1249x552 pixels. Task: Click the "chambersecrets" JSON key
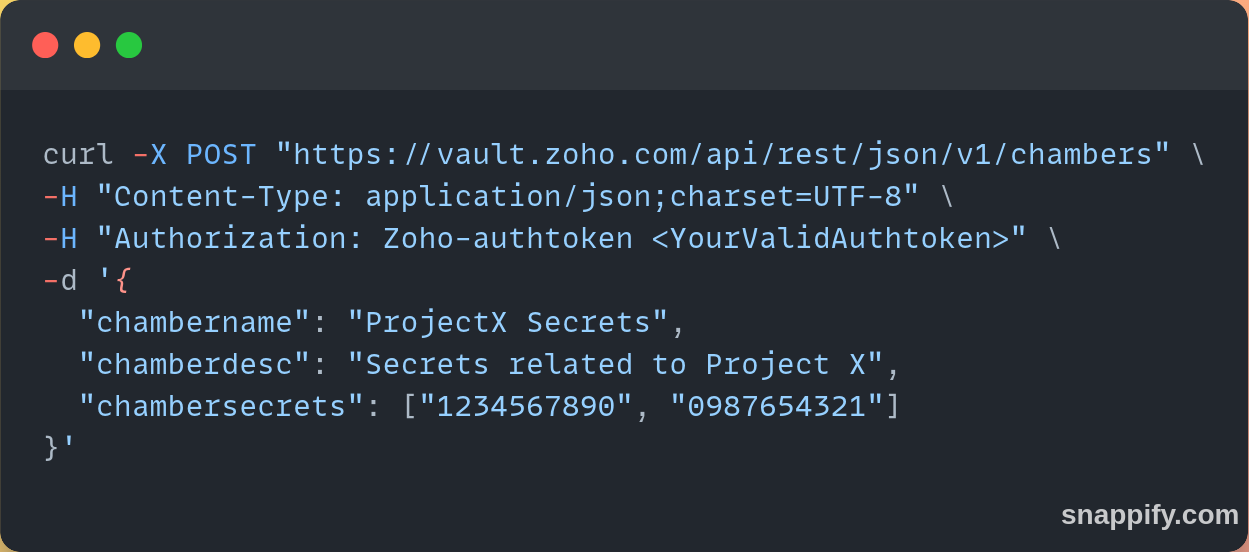click(x=221, y=407)
